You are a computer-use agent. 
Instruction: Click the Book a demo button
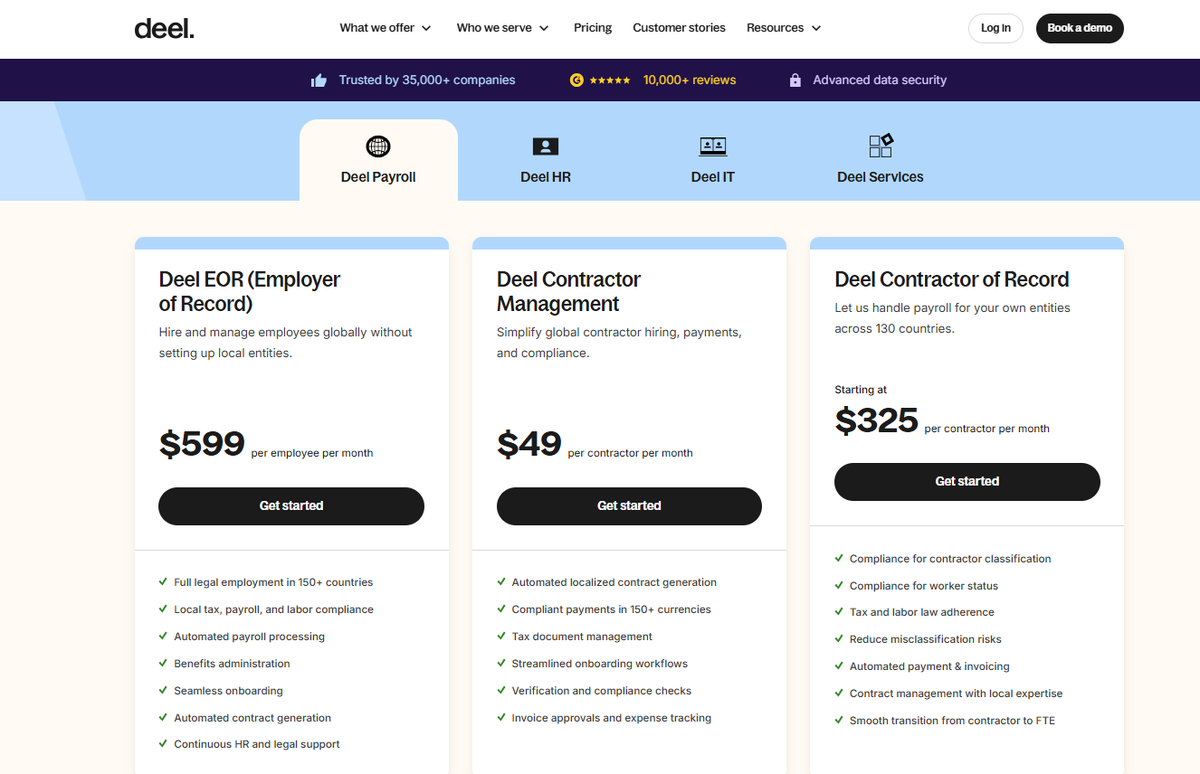[x=1079, y=28]
